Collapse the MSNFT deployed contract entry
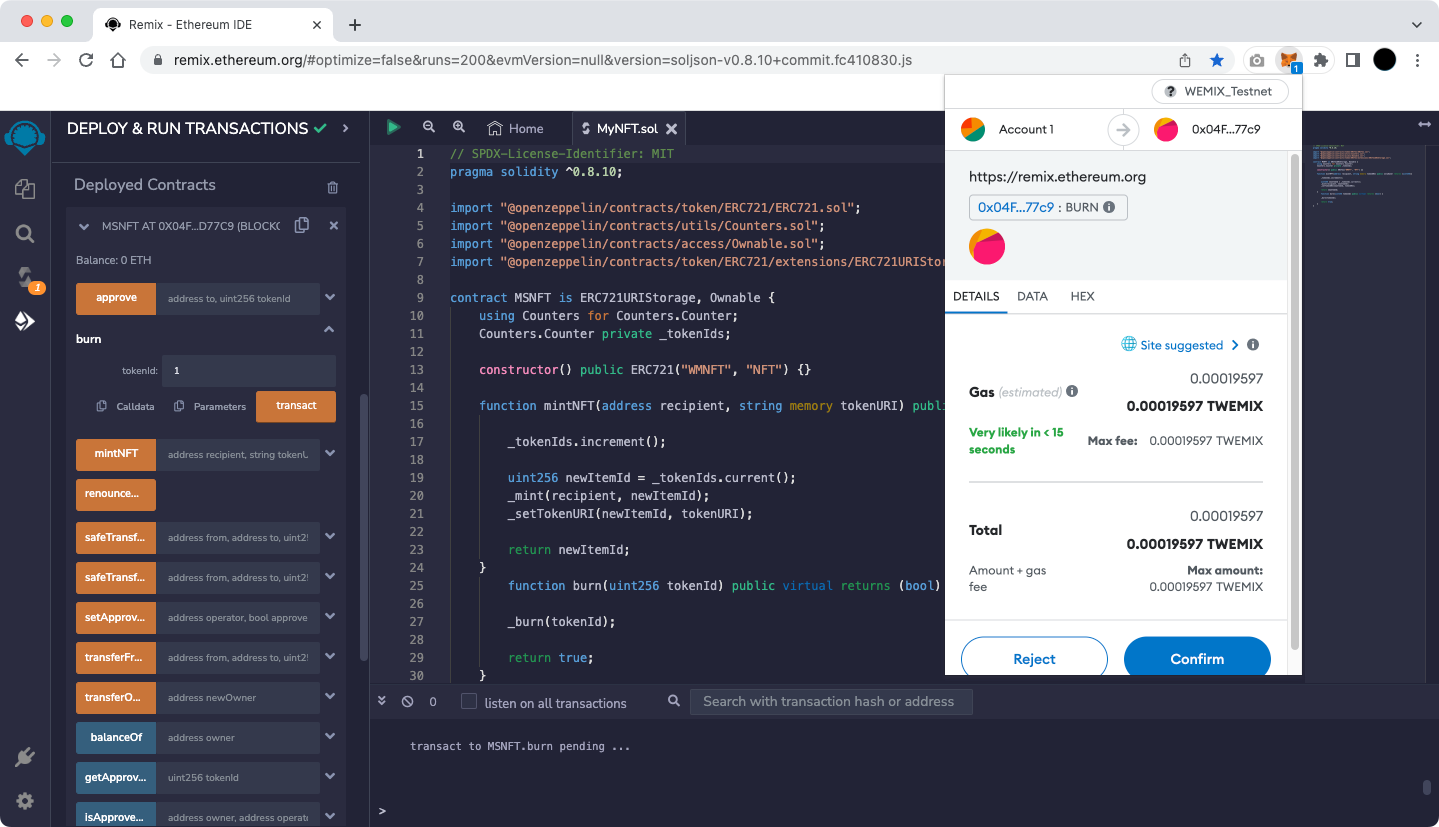The image size is (1439, 827). point(84,227)
